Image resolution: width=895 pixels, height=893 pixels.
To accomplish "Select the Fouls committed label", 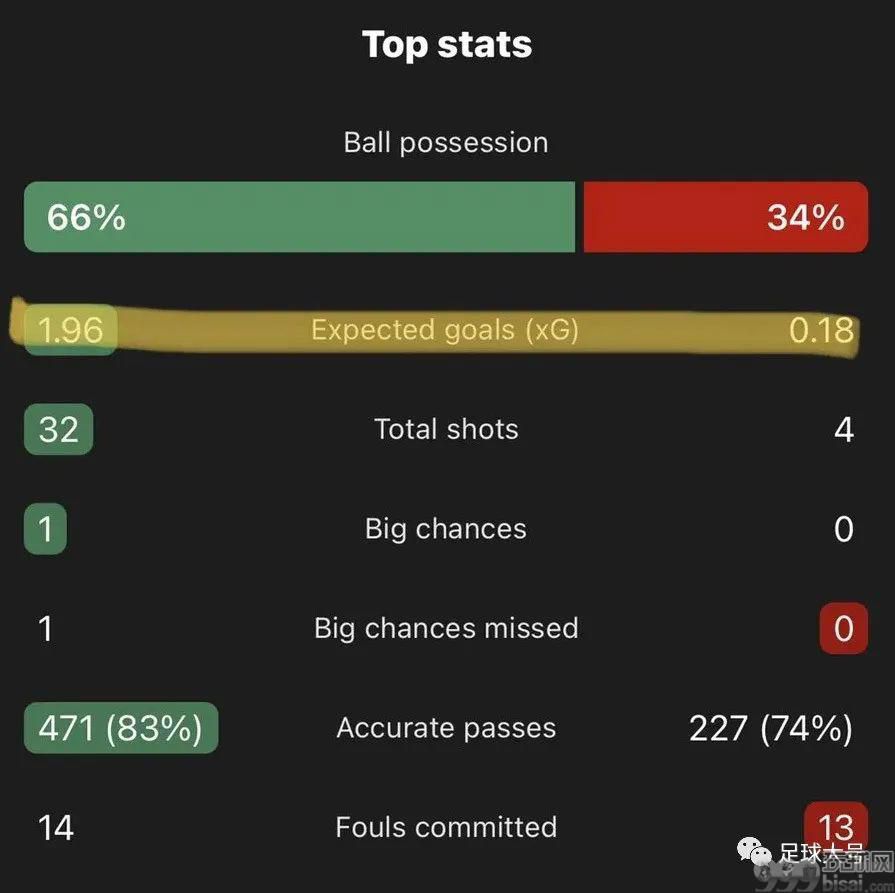I will pyautogui.click(x=446, y=827).
